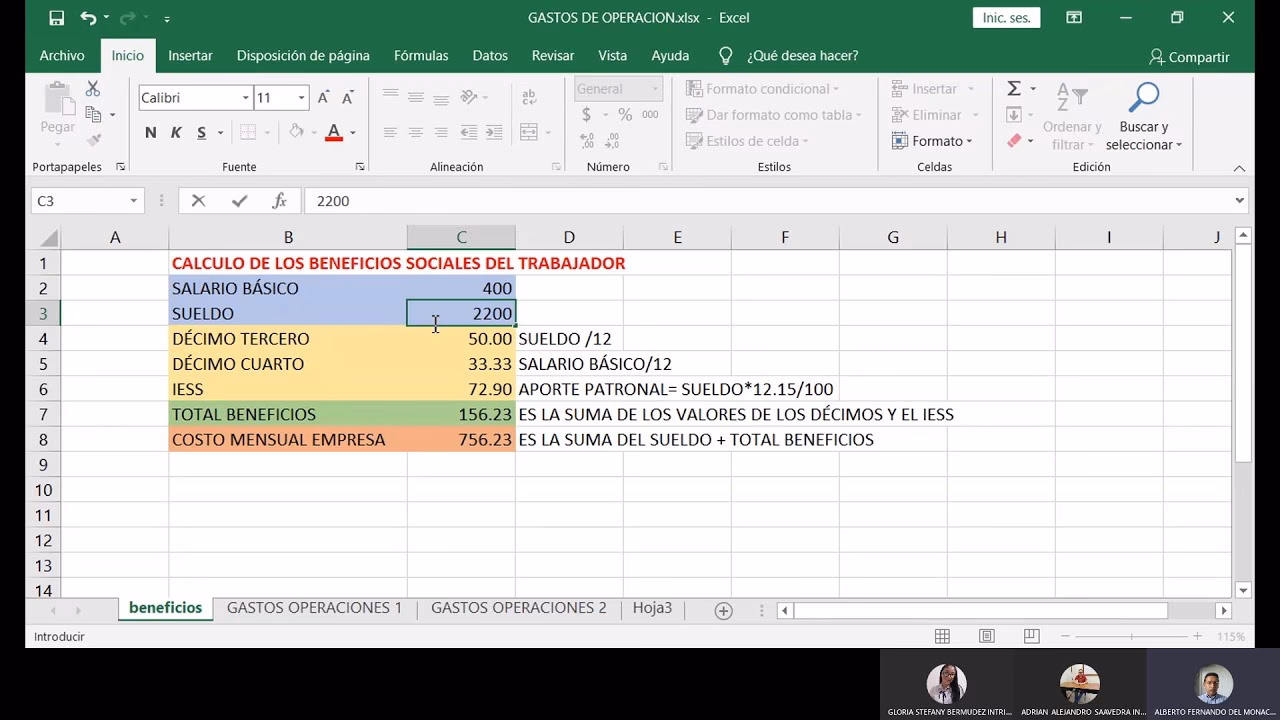The height and width of the screenshot is (720, 1280).
Task: Open the Calibri font name dropdown
Action: coord(245,98)
